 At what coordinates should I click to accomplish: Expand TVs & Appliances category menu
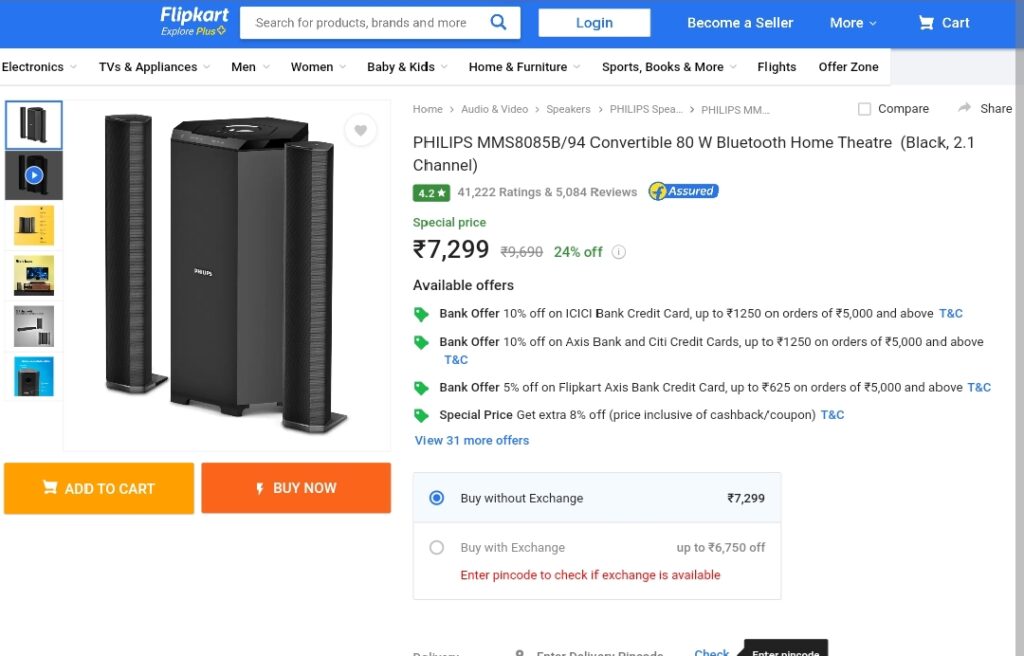point(155,67)
